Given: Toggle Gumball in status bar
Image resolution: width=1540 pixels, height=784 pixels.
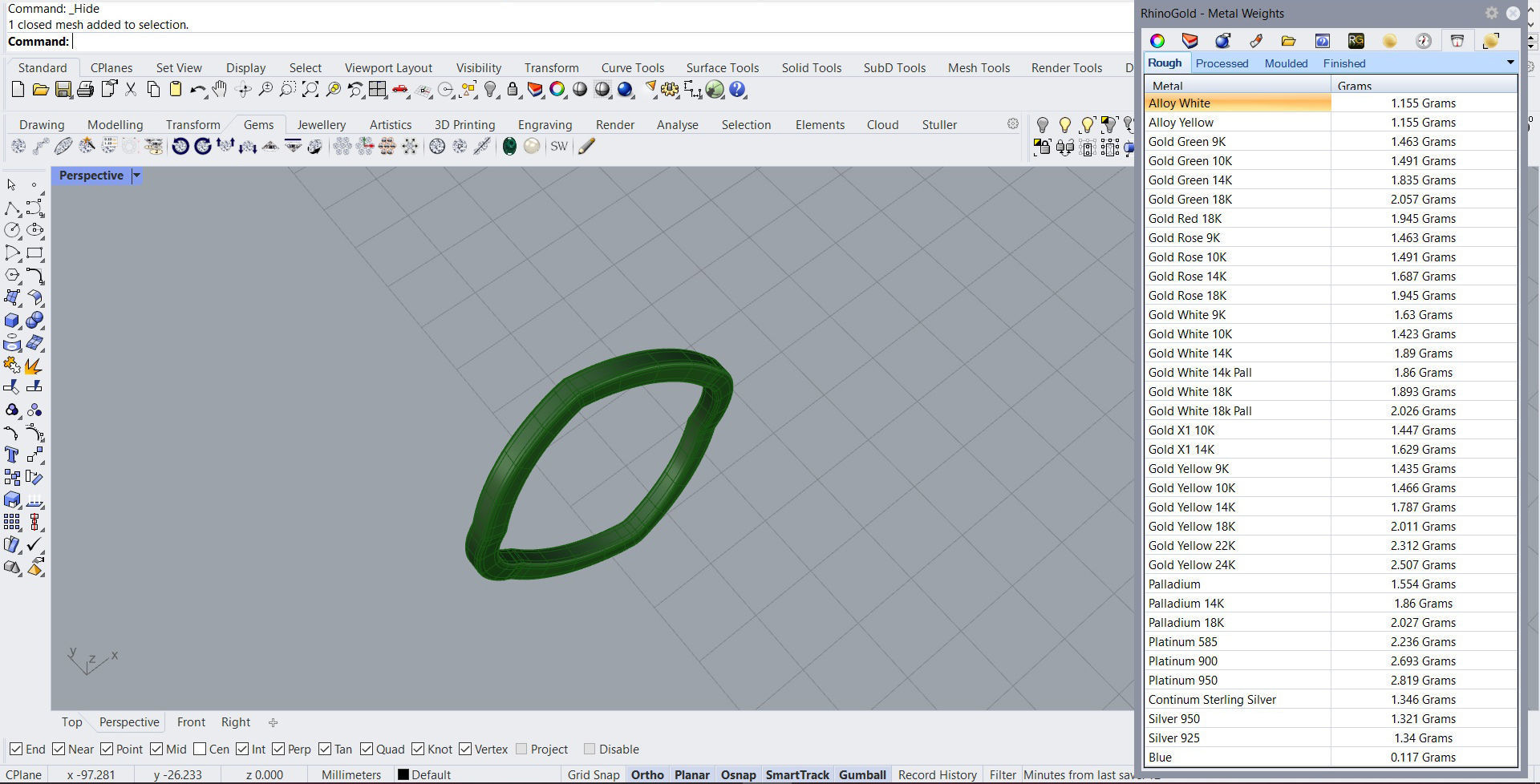Looking at the screenshot, I should (x=862, y=774).
